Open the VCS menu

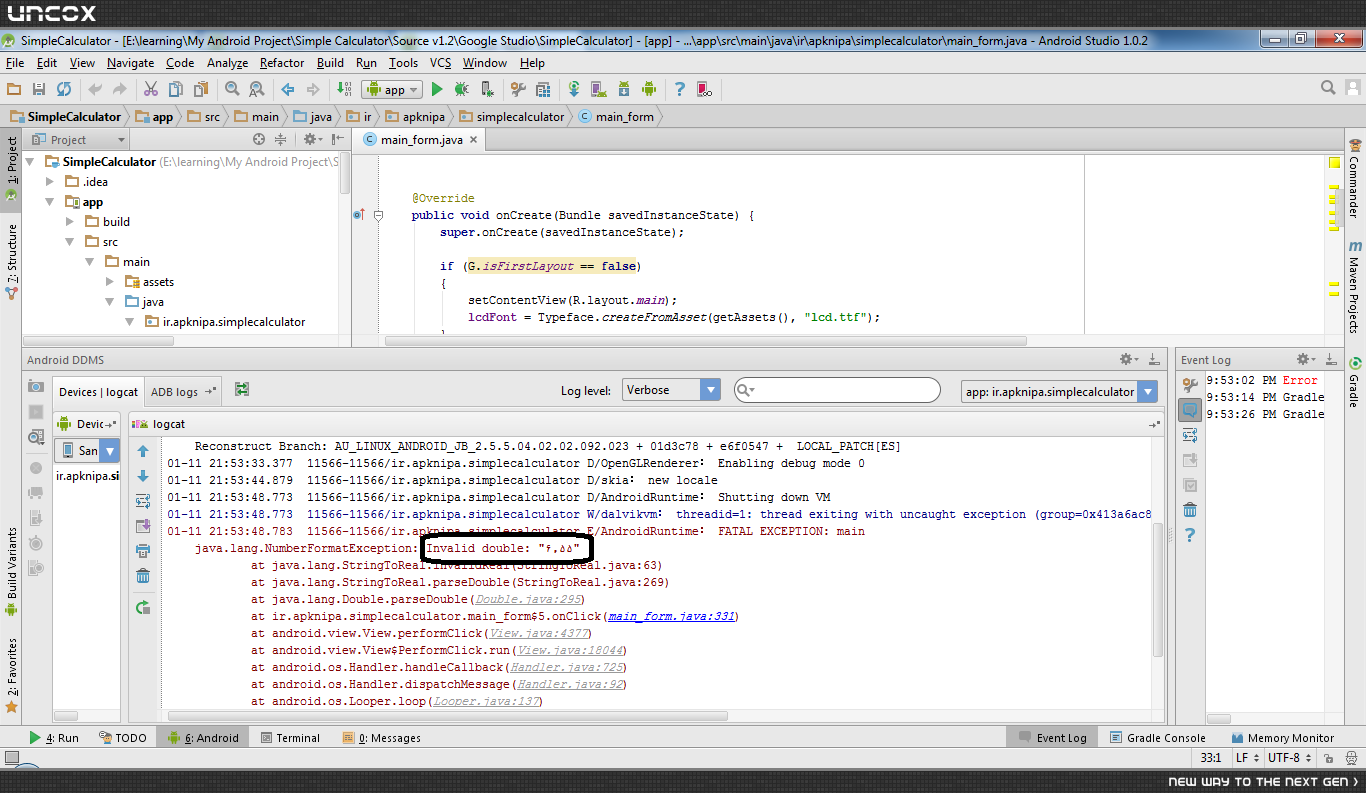(440, 62)
